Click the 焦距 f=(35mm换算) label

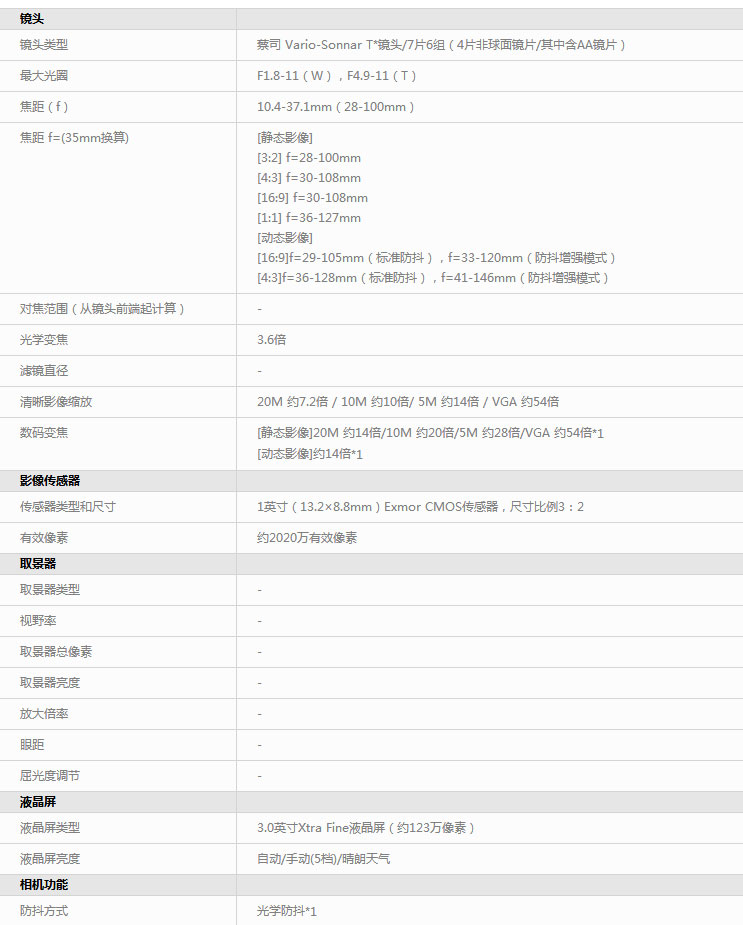click(x=74, y=138)
